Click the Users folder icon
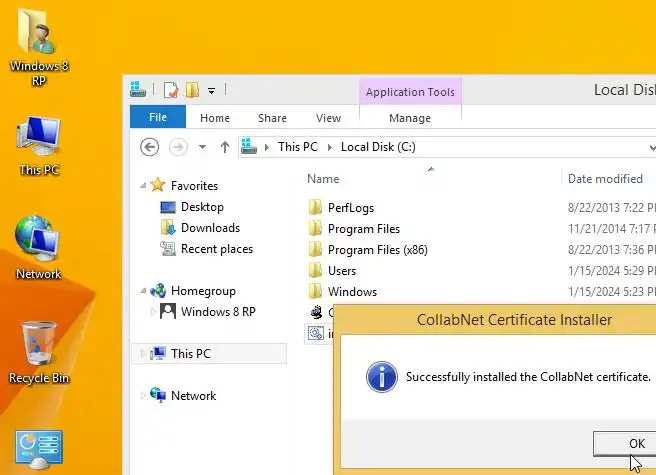 315,270
